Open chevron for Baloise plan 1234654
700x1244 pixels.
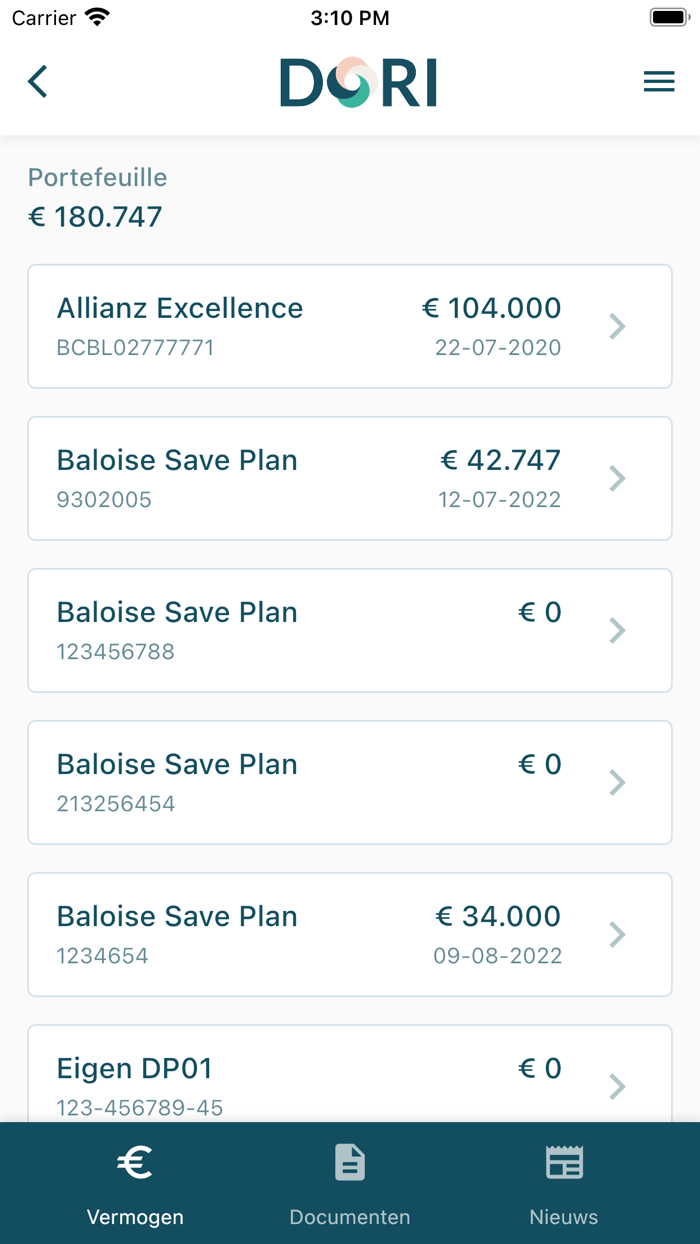618,934
